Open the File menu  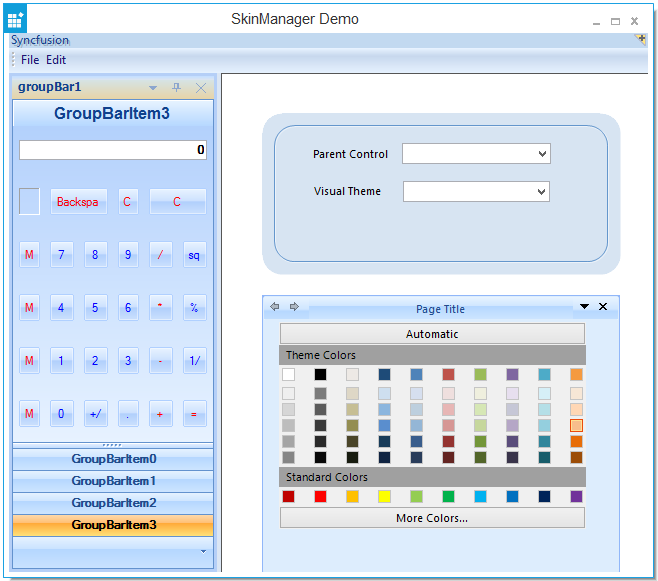(30, 60)
